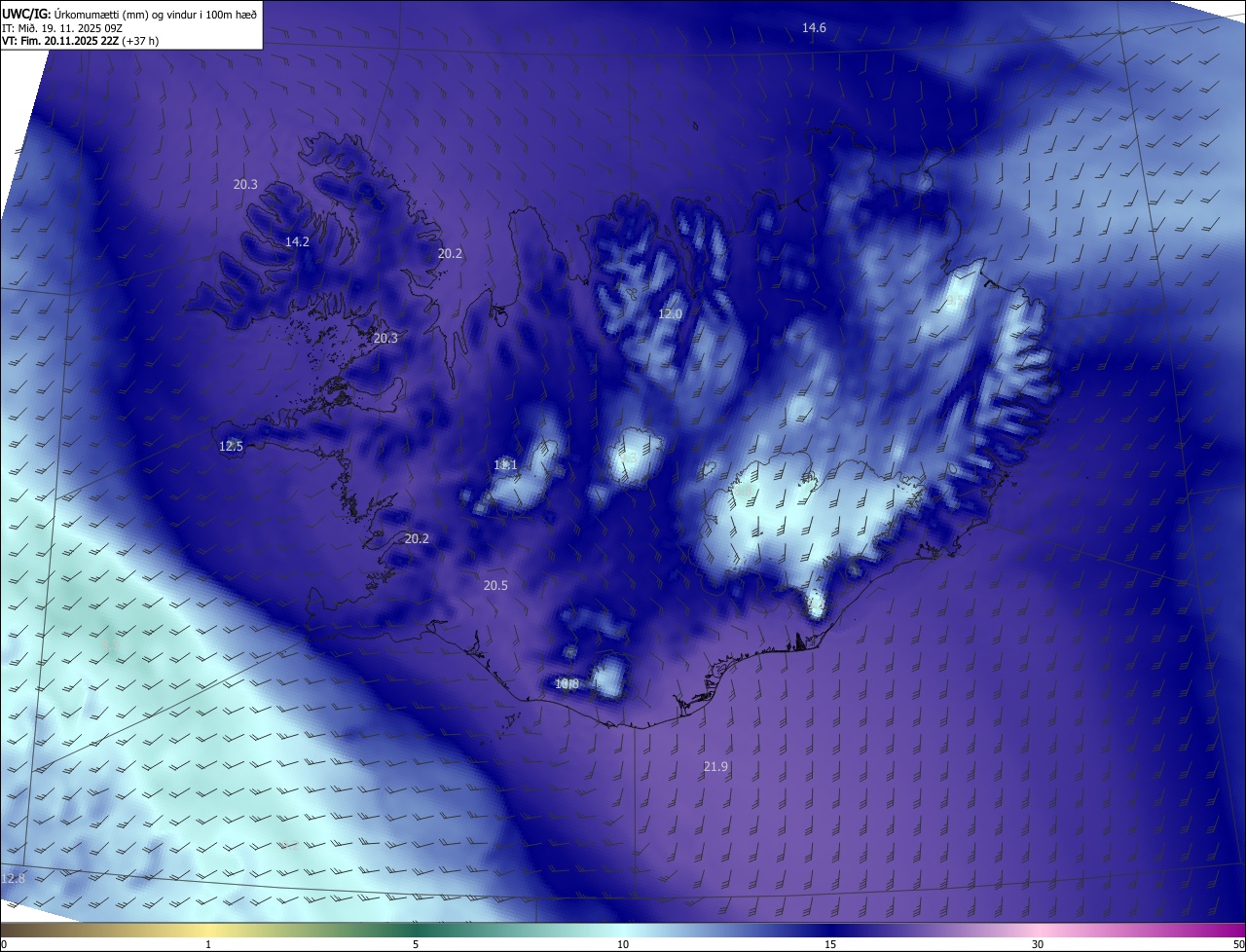The height and width of the screenshot is (952, 1246).
Task: Click the 14.1 value on the map
Action: point(505,465)
